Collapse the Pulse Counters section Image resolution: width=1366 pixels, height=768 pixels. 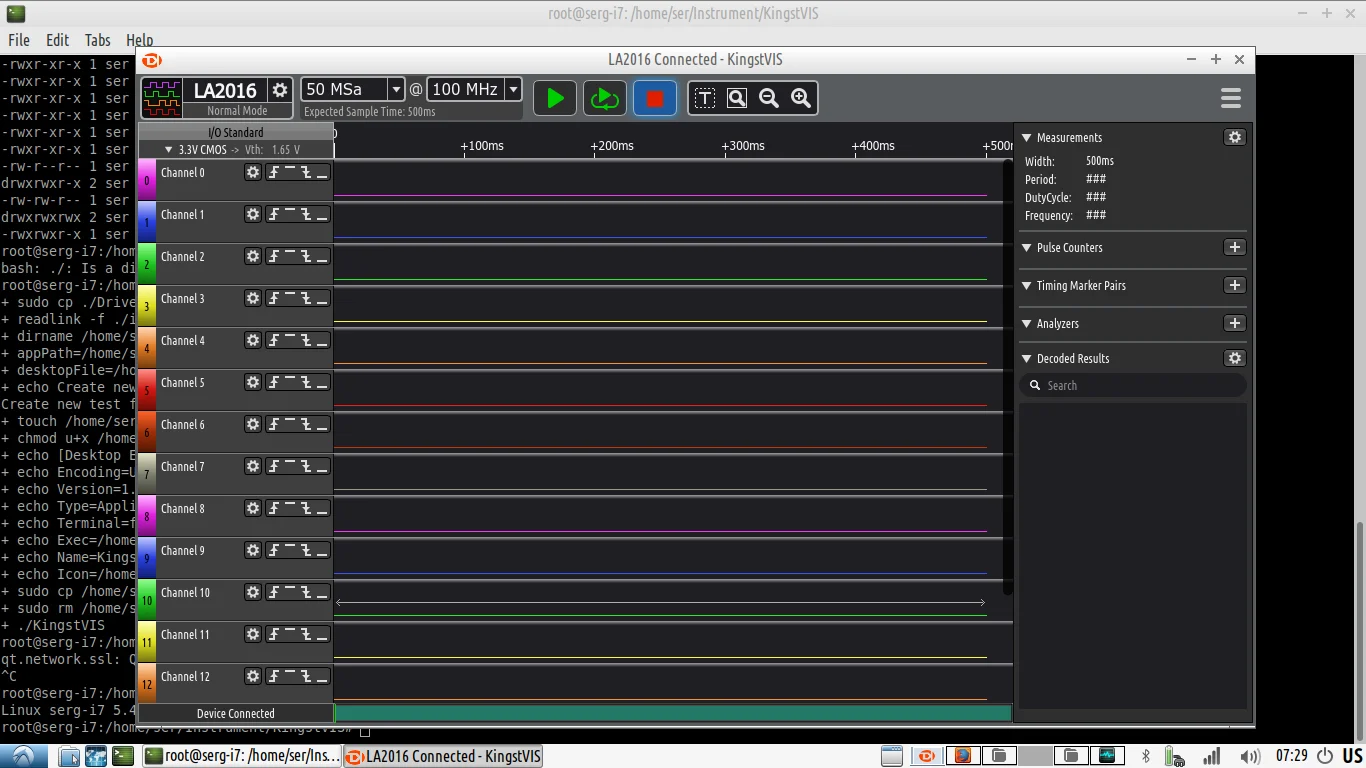(x=1026, y=247)
